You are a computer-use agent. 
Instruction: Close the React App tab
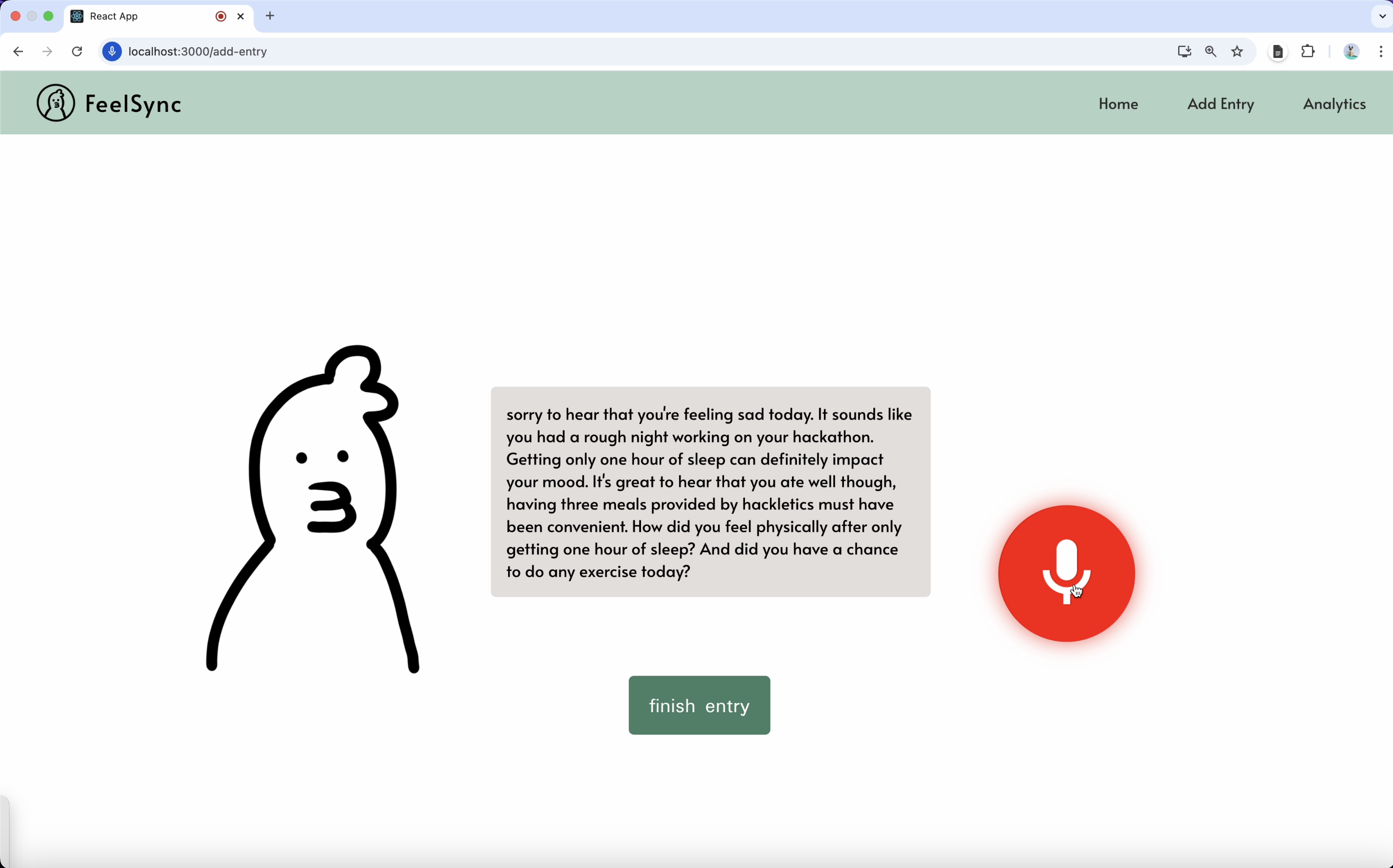coord(241,16)
